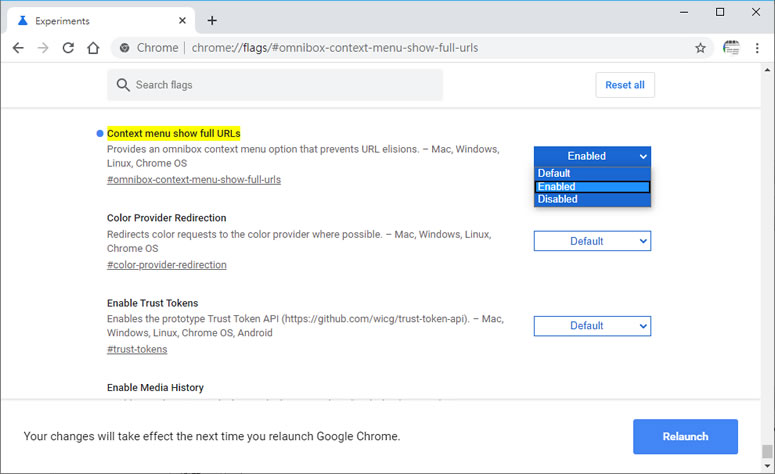Click the Enable Media History heading
Image resolution: width=775 pixels, height=474 pixels.
click(155, 388)
